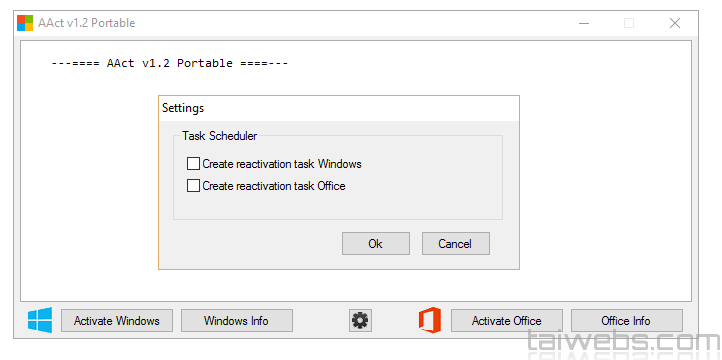Click the Settings dialog title bar
This screenshot has width=722, height=360.
coord(339,109)
